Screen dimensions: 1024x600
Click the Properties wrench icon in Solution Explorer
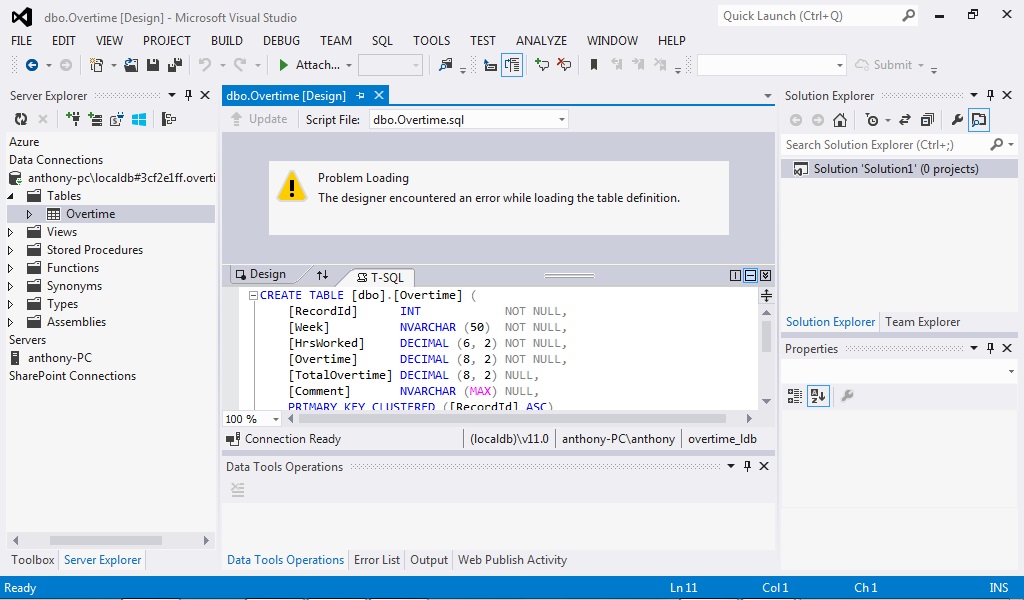tap(956, 119)
